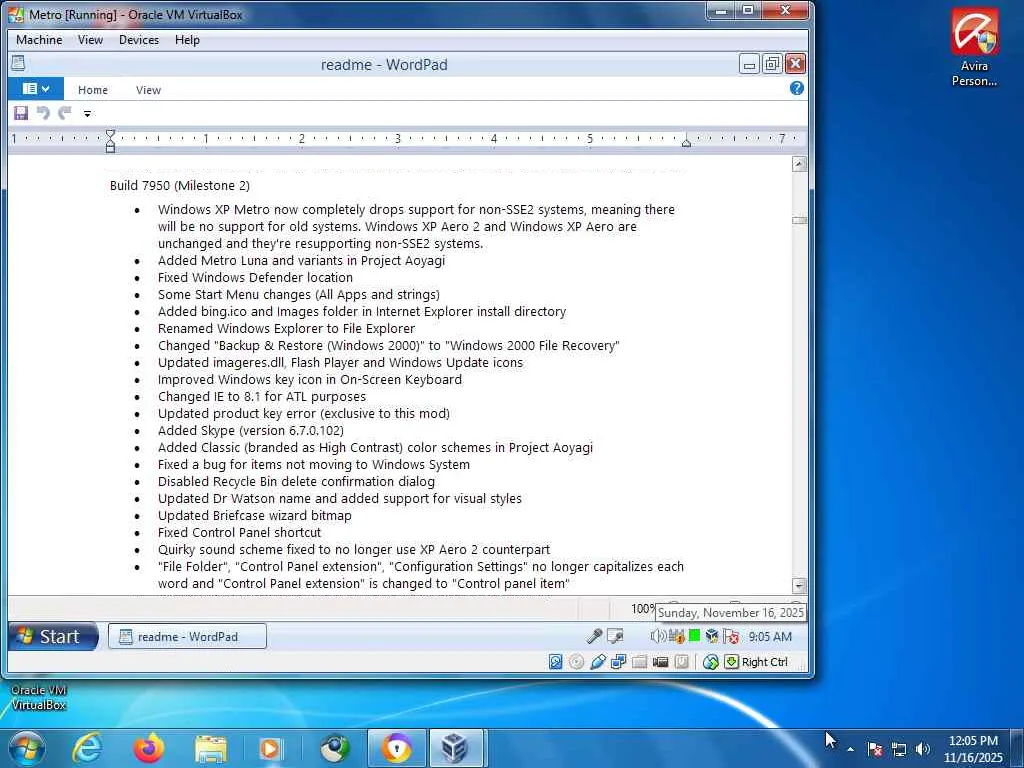Click the 100% zoom level in WordPad status bar

tap(643, 609)
